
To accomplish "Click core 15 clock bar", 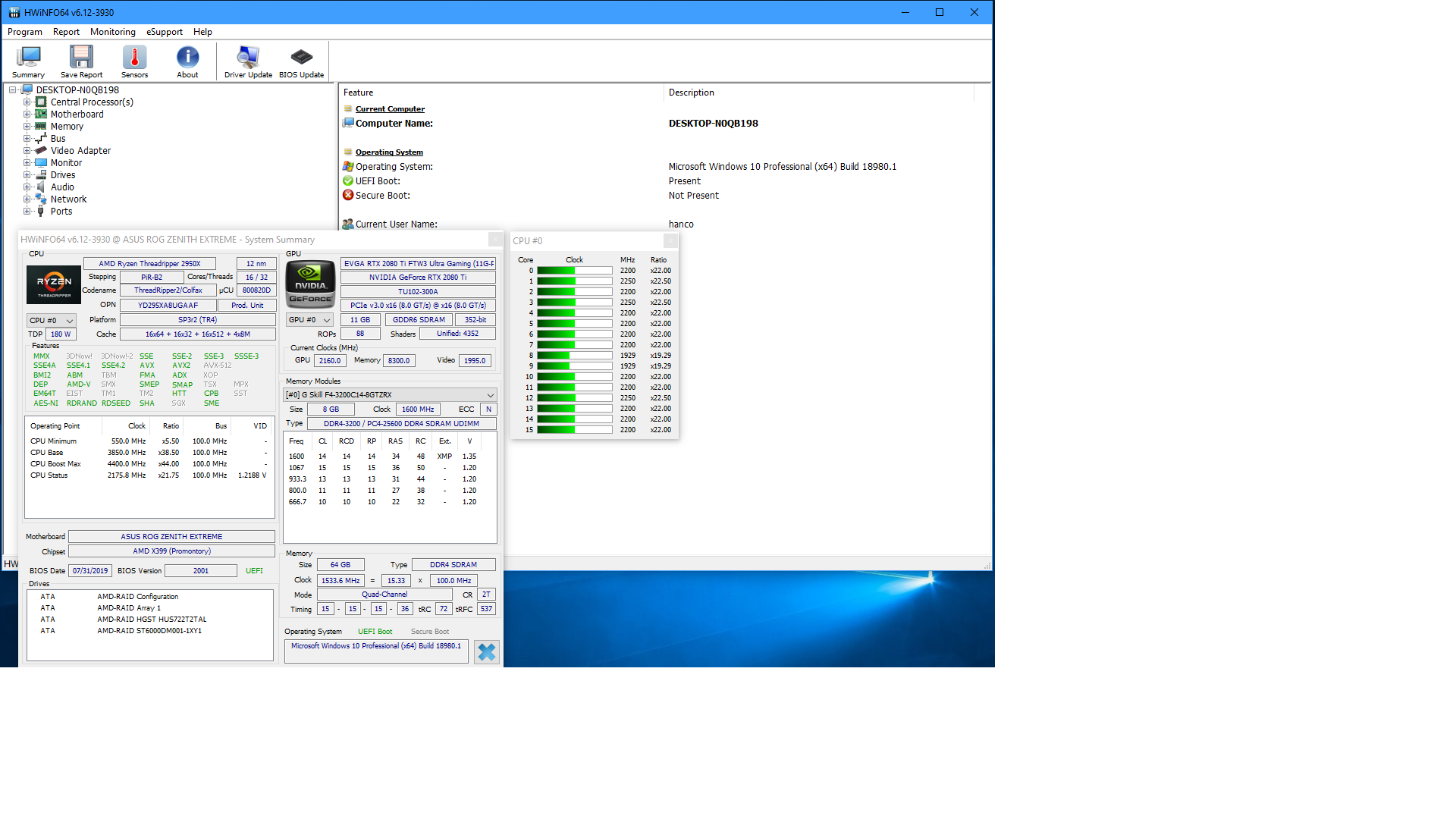I will click(575, 430).
